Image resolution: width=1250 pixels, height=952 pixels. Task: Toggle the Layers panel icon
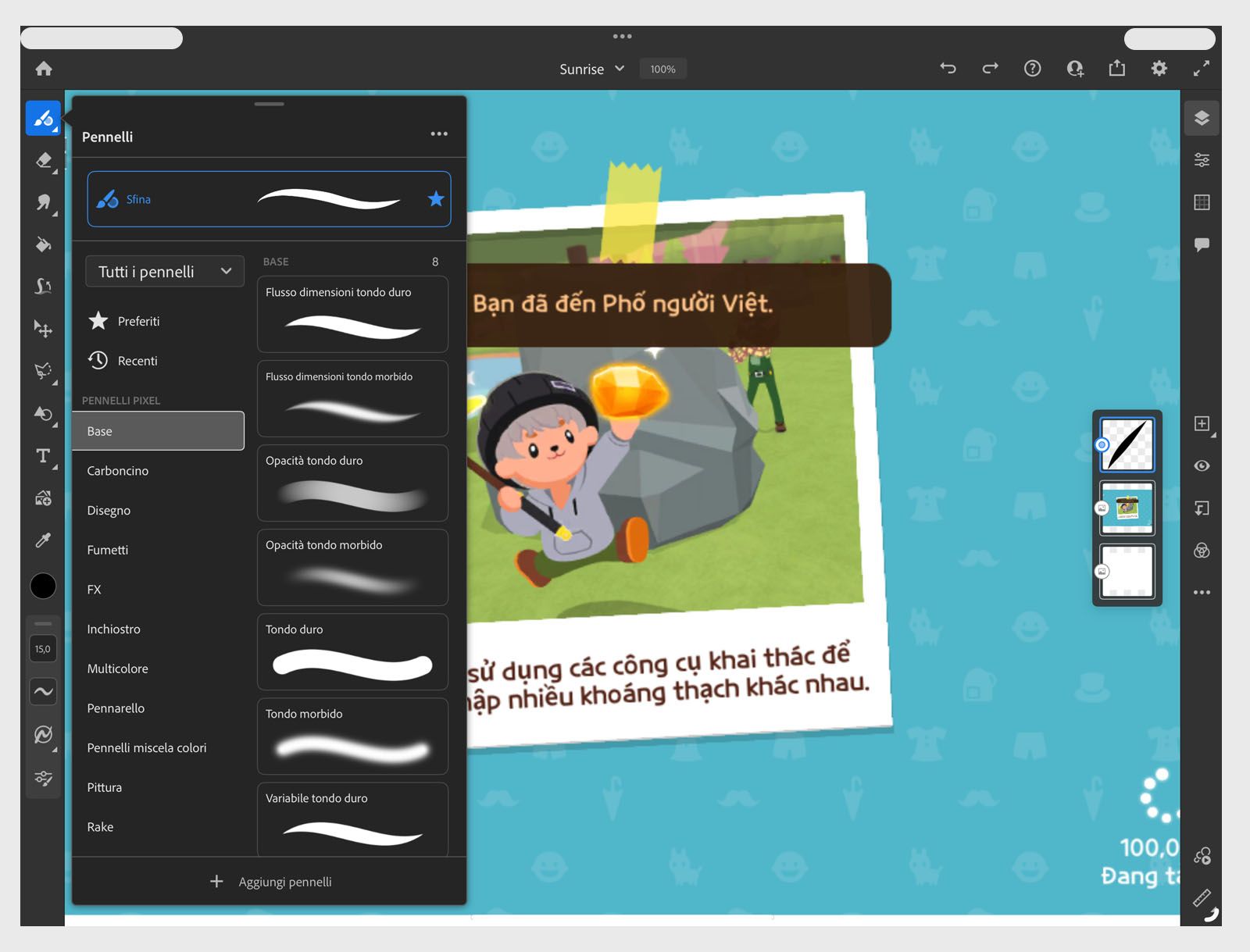[1202, 118]
